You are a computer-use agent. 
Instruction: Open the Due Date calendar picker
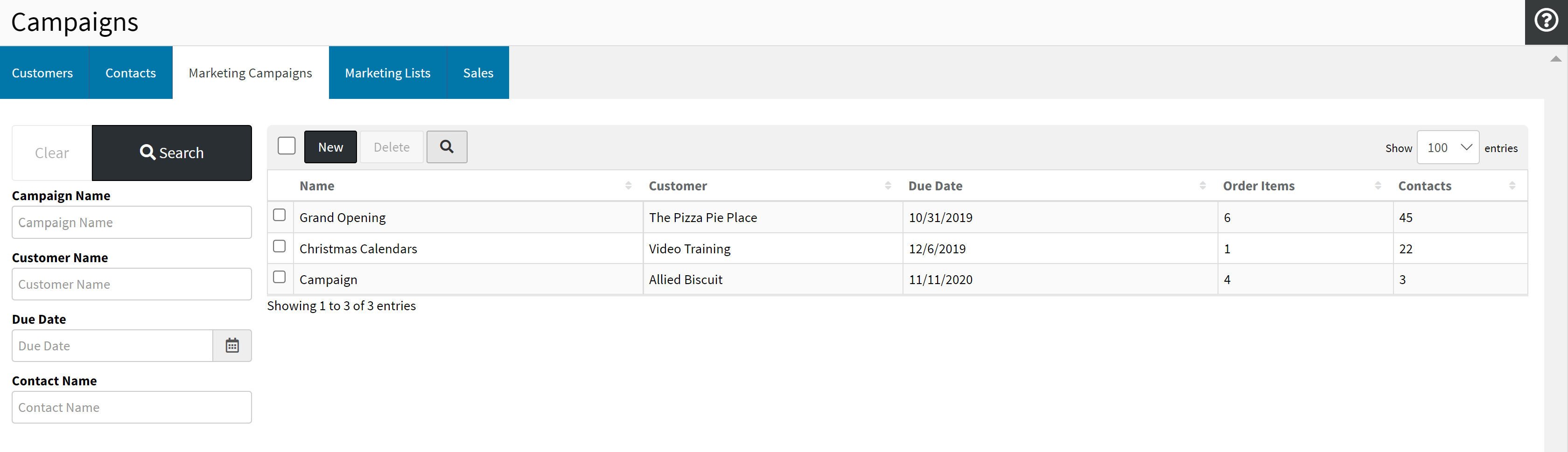pos(232,346)
